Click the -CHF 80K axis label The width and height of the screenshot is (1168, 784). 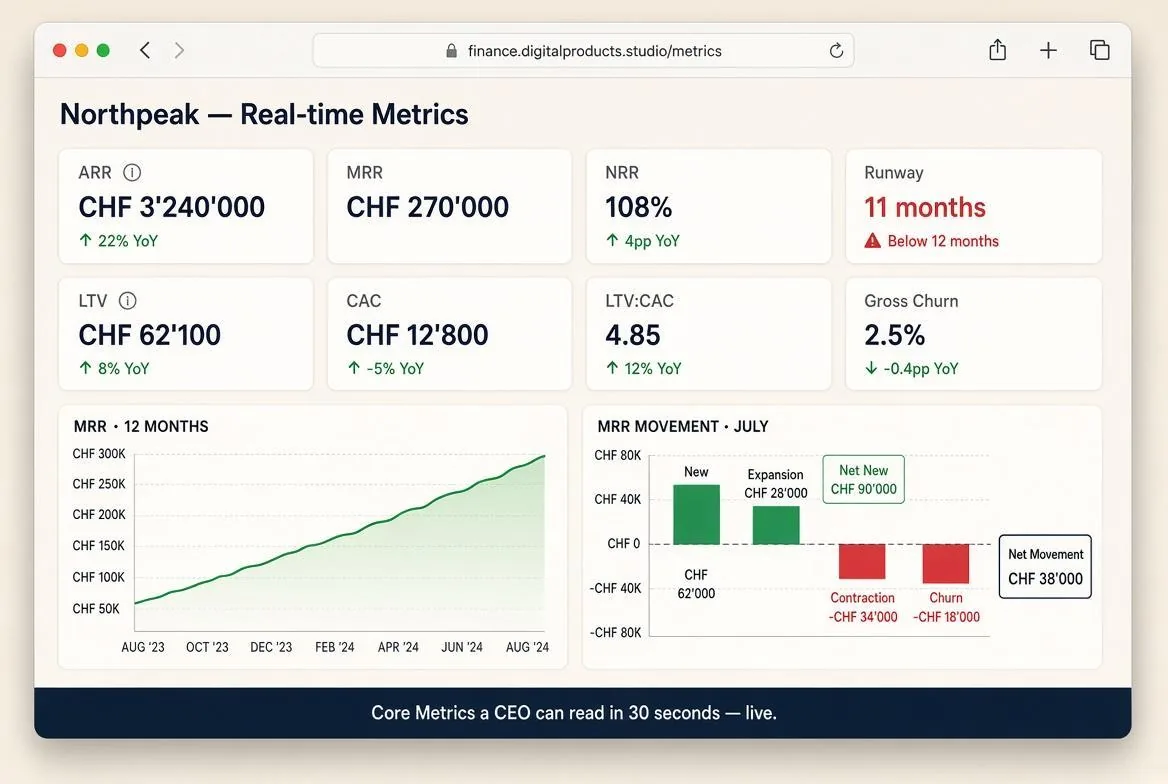(615, 633)
